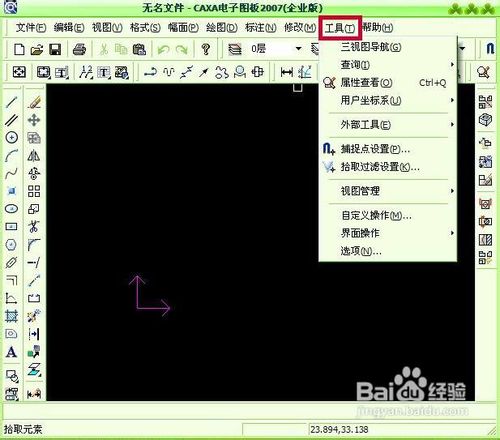This screenshot has height=440, width=500.
Task: Expand the 视图管理 submenu
Action: click(388, 191)
